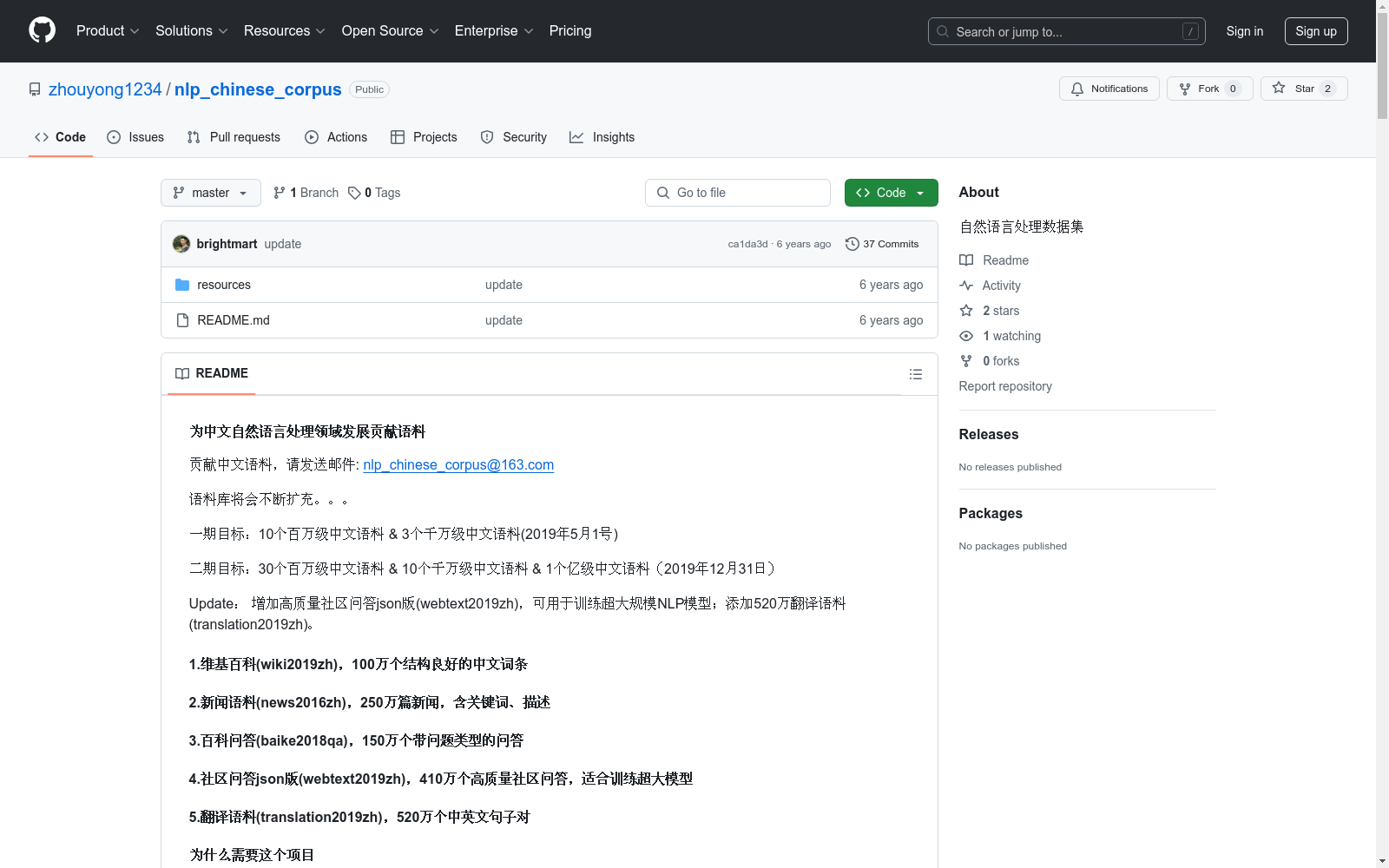This screenshot has width=1389, height=868.
Task: Open the Packages heading link
Action: [x=991, y=513]
